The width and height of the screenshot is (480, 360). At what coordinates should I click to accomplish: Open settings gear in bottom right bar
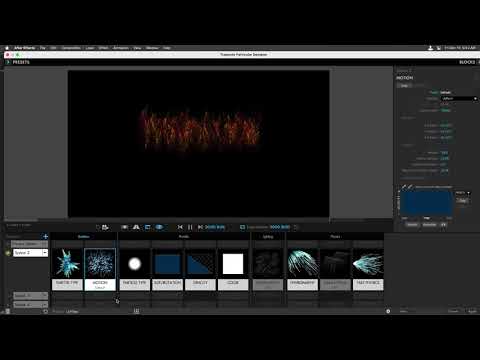point(388,311)
